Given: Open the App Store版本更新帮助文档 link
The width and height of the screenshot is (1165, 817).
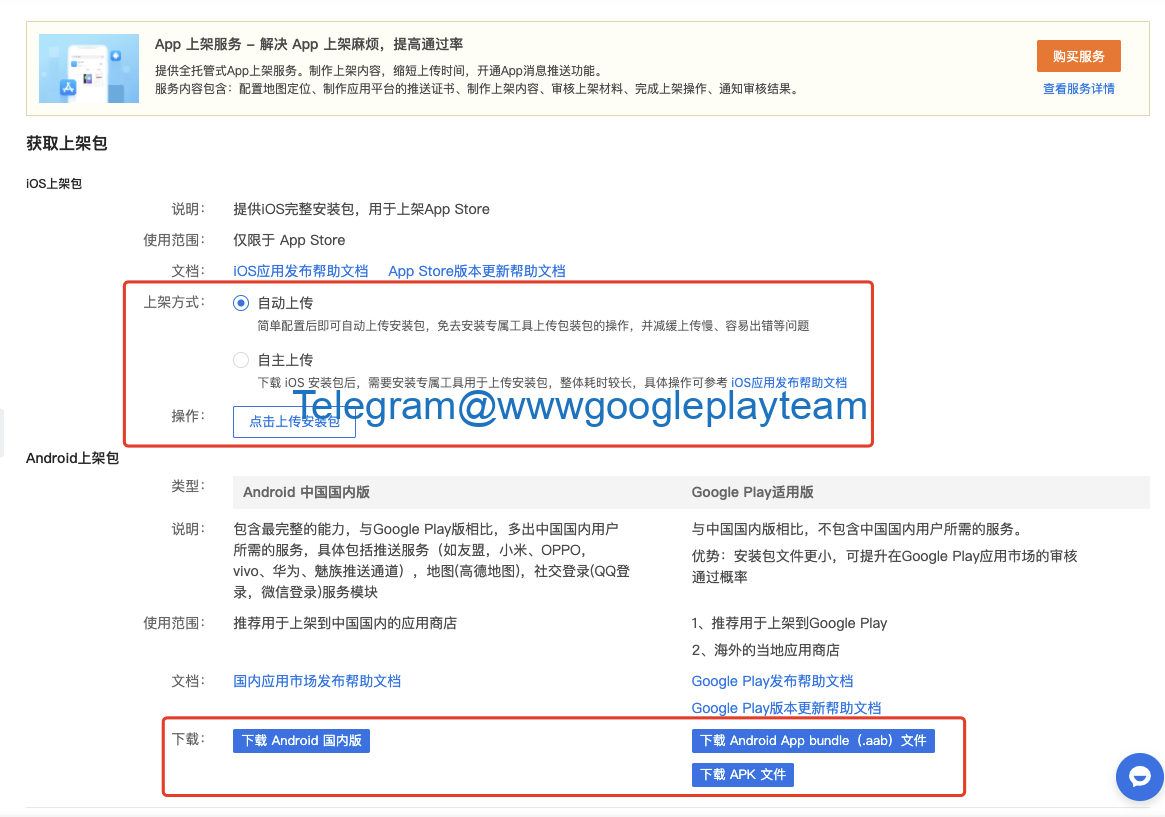Looking at the screenshot, I should point(477,271).
